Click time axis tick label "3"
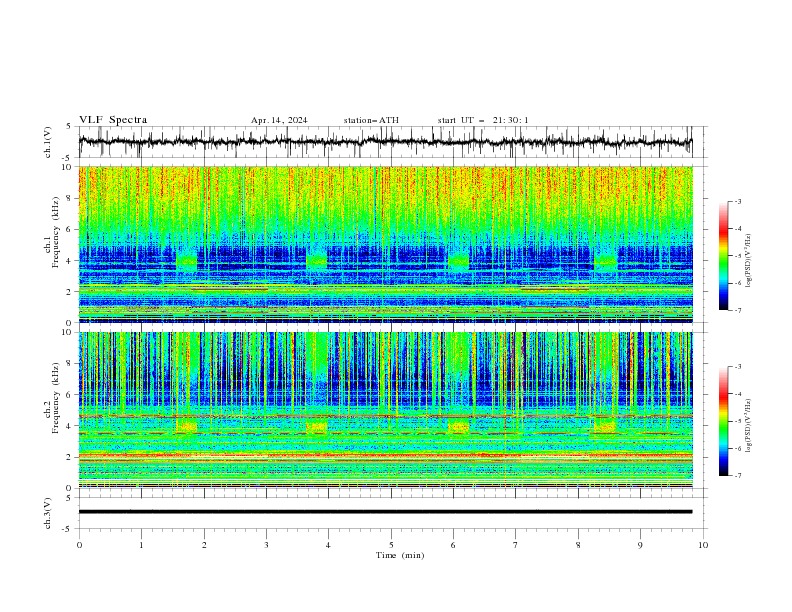The width and height of the screenshot is (792, 612). point(266,545)
